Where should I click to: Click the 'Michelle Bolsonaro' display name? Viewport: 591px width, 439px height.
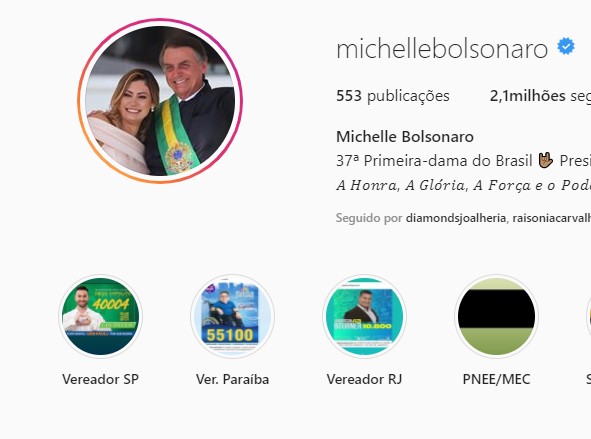405,137
